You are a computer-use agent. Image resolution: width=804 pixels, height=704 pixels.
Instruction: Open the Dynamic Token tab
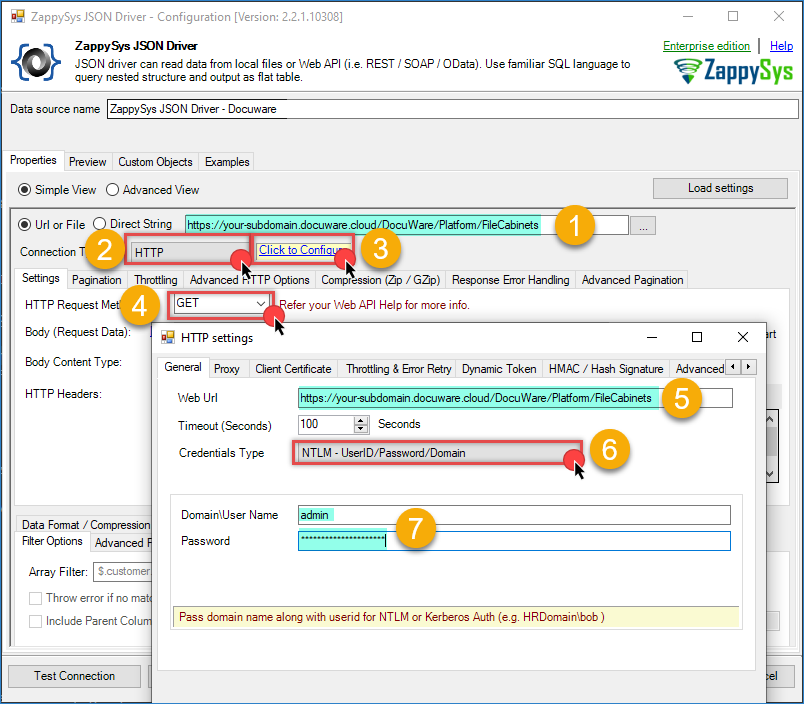point(498,369)
